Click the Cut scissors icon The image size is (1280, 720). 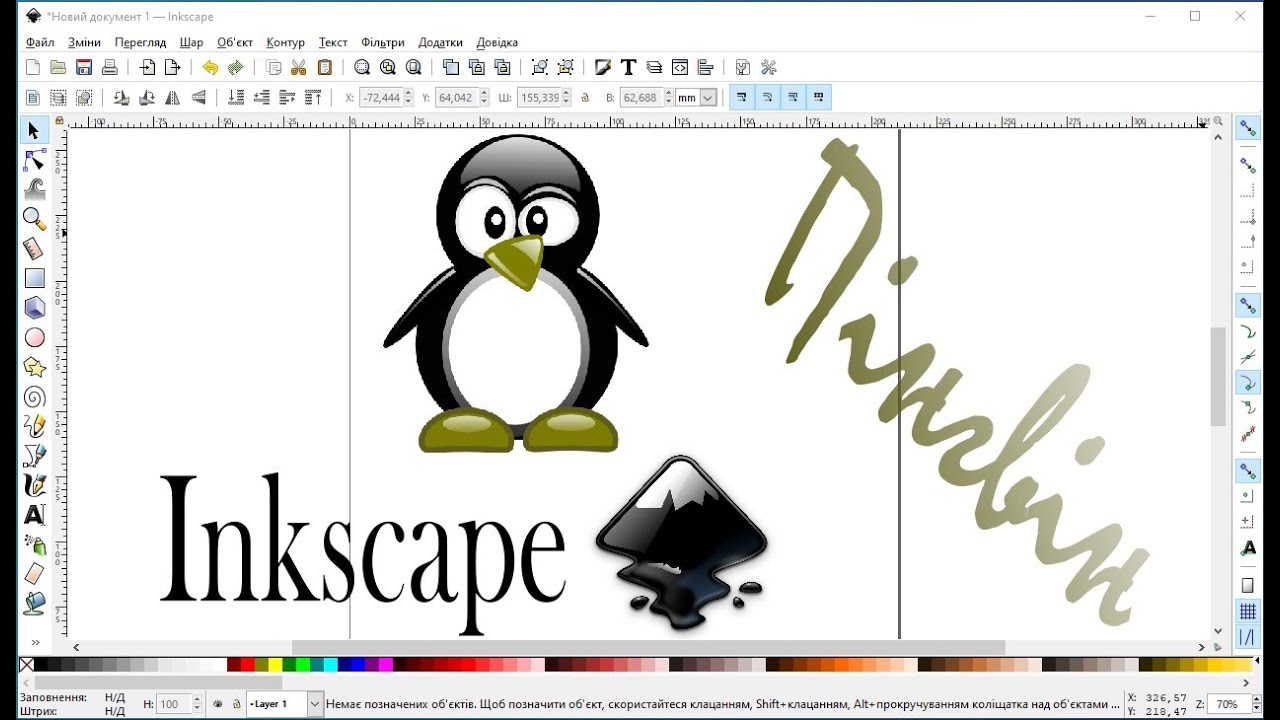pyautogui.click(x=298, y=67)
